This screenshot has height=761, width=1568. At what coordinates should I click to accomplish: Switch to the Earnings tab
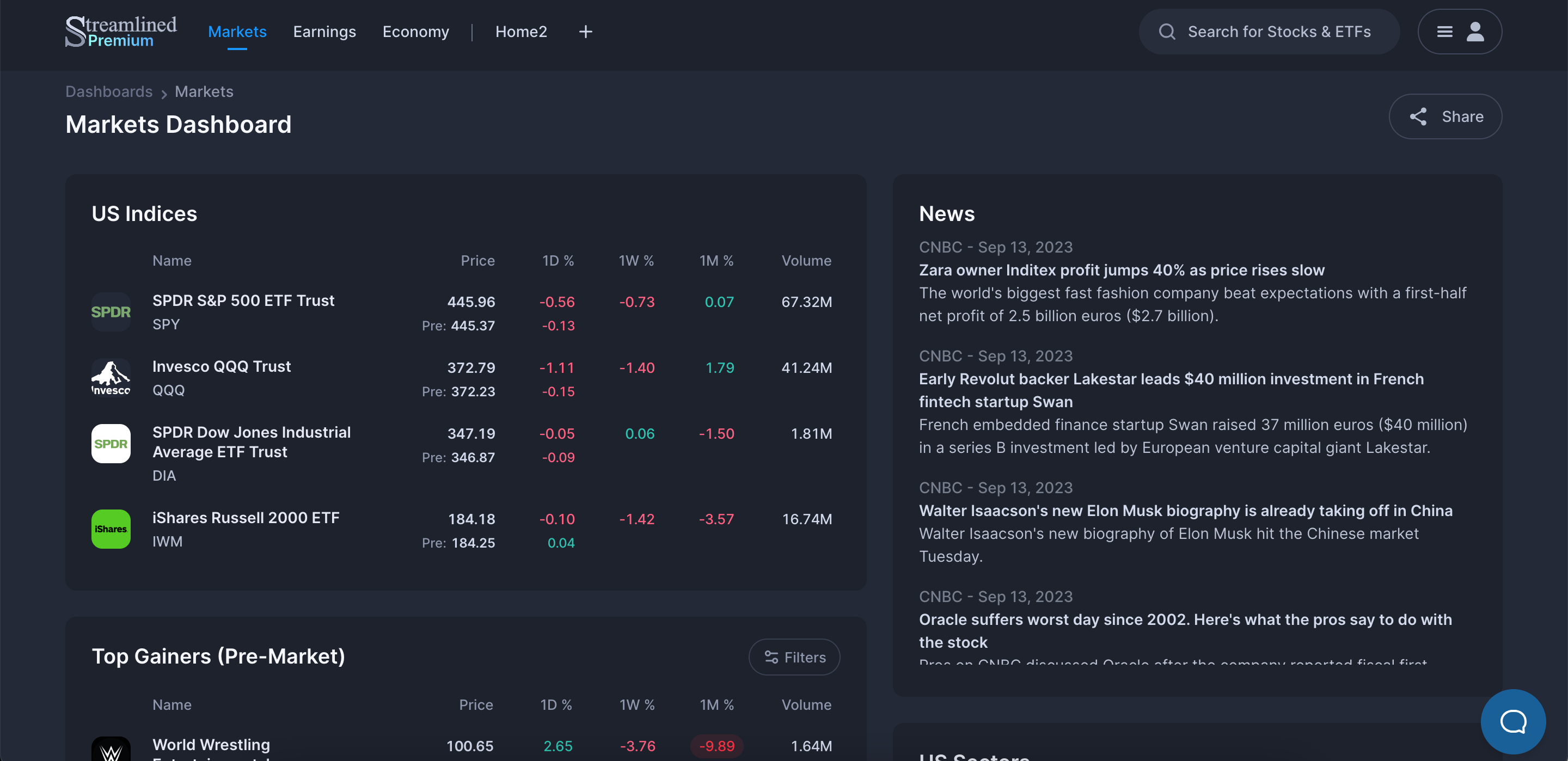click(324, 32)
